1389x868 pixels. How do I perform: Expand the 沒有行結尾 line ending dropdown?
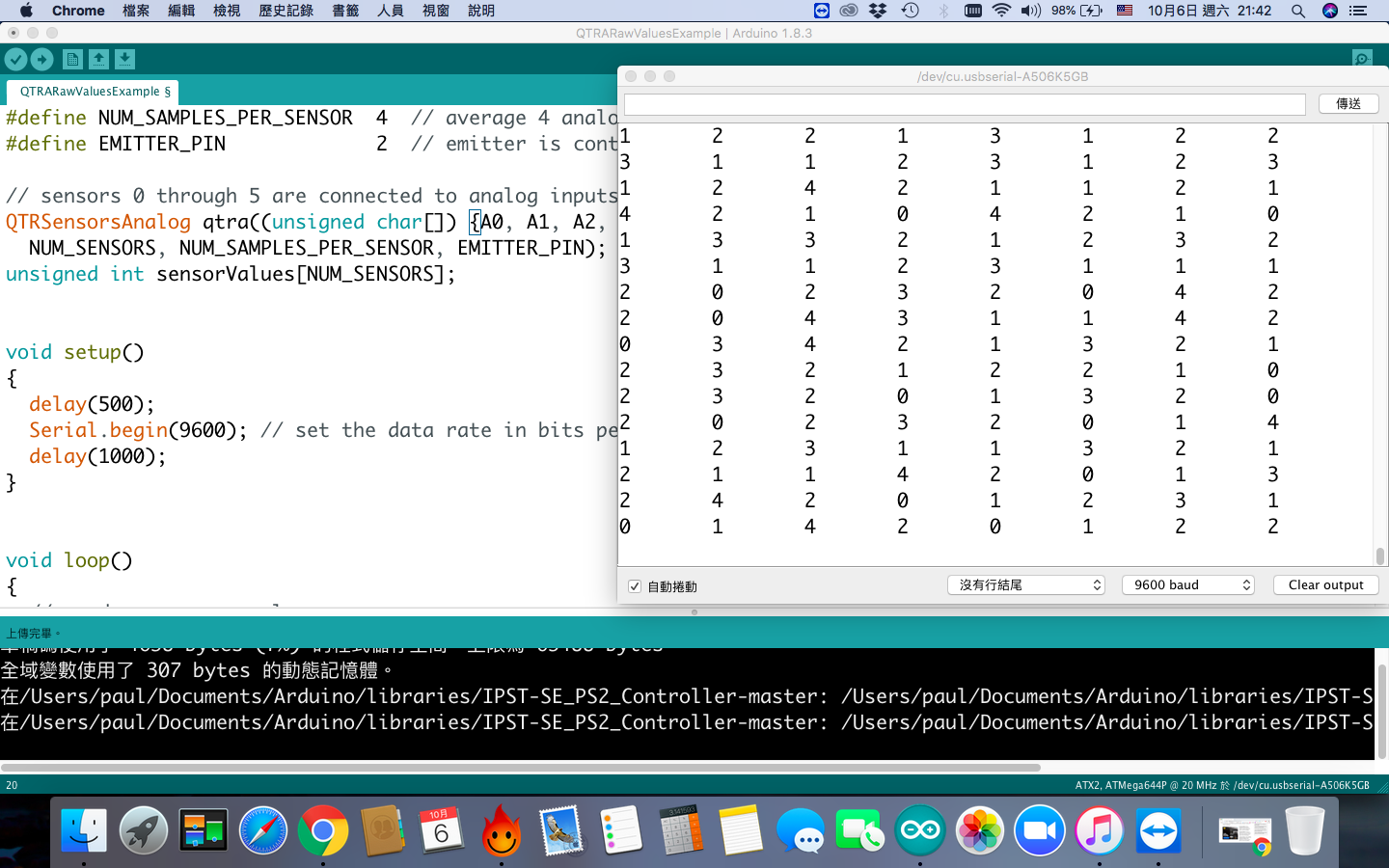click(1025, 585)
